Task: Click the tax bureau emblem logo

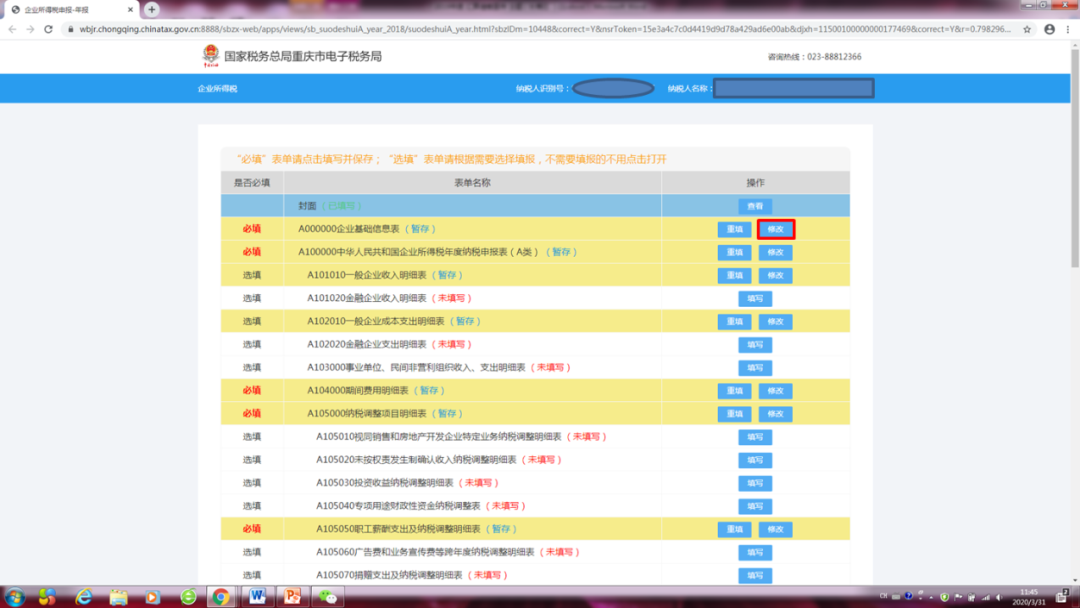Action: click(x=211, y=56)
